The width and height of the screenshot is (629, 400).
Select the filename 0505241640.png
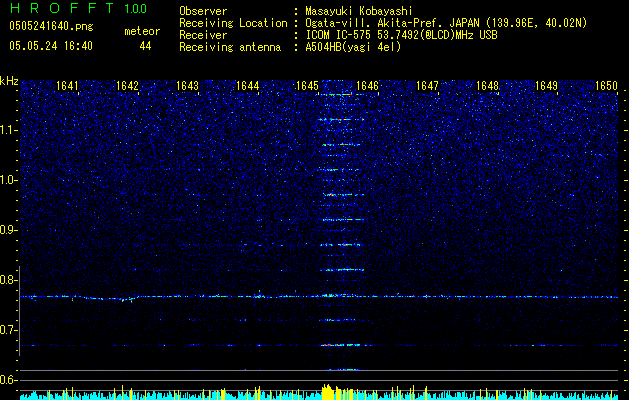coord(51,26)
